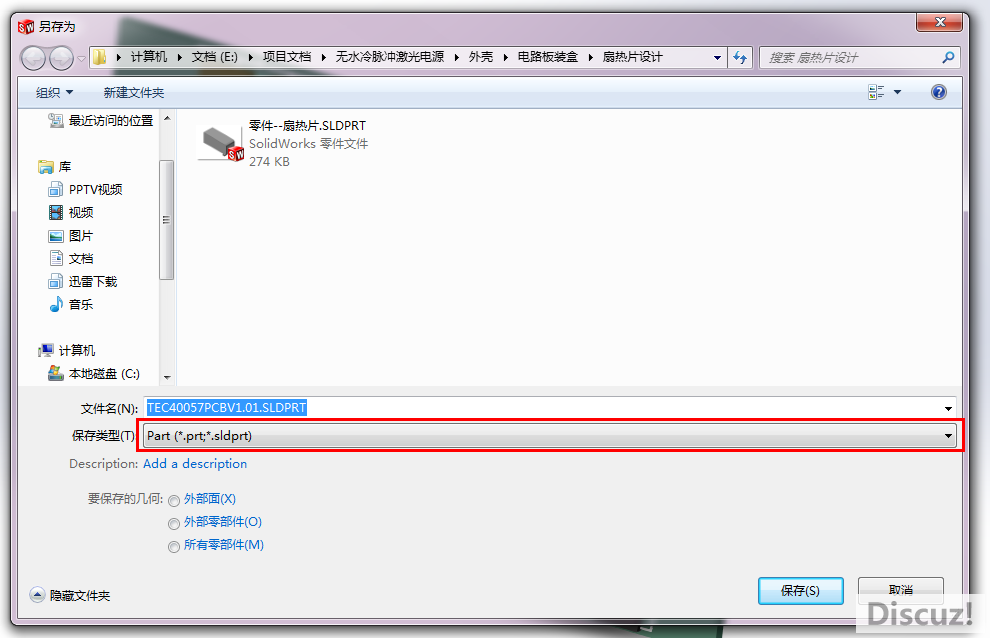Select the 外部面(X) radio button
The height and width of the screenshot is (638, 990).
click(174, 501)
